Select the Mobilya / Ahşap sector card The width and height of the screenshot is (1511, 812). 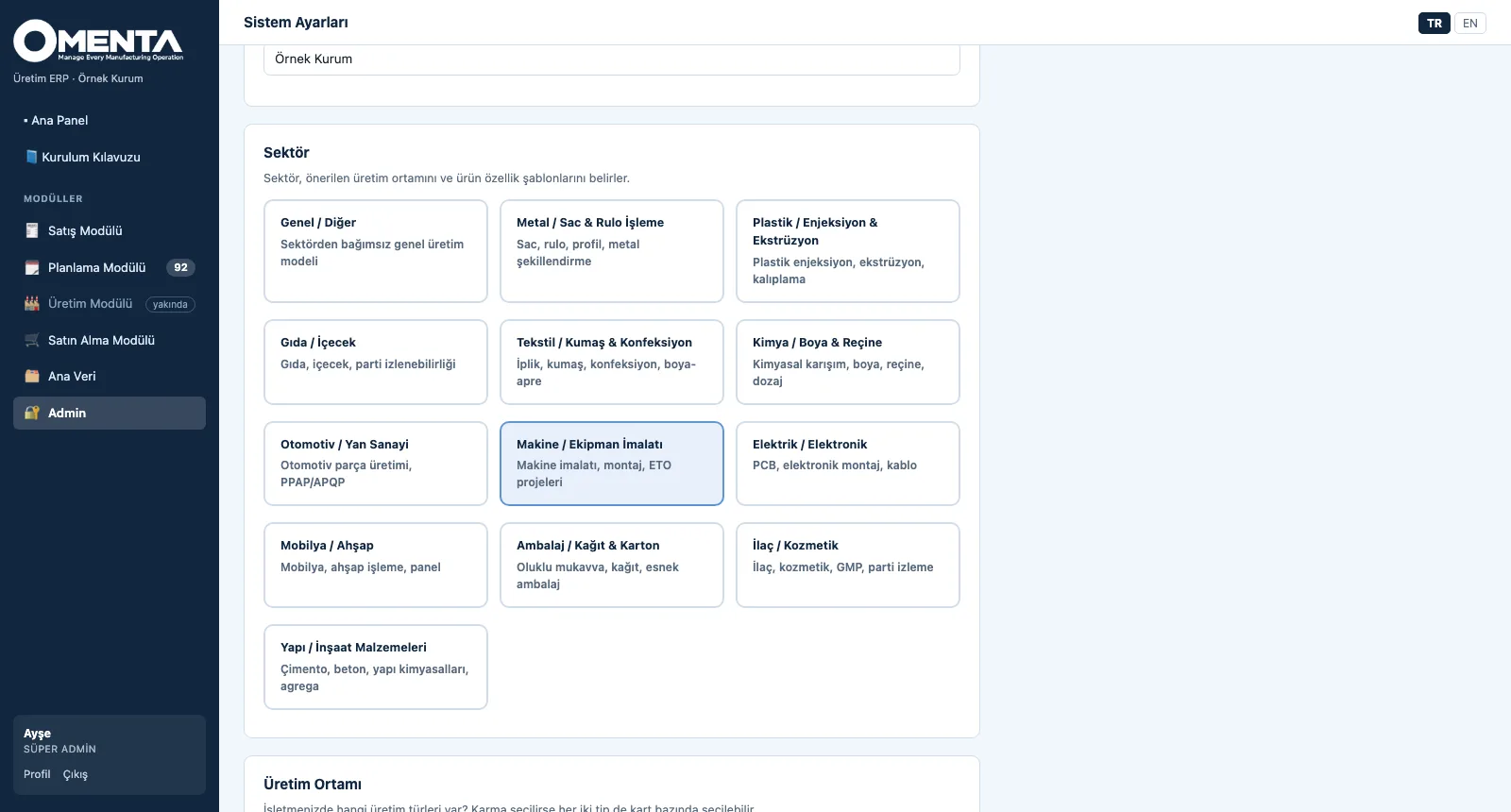click(x=376, y=565)
